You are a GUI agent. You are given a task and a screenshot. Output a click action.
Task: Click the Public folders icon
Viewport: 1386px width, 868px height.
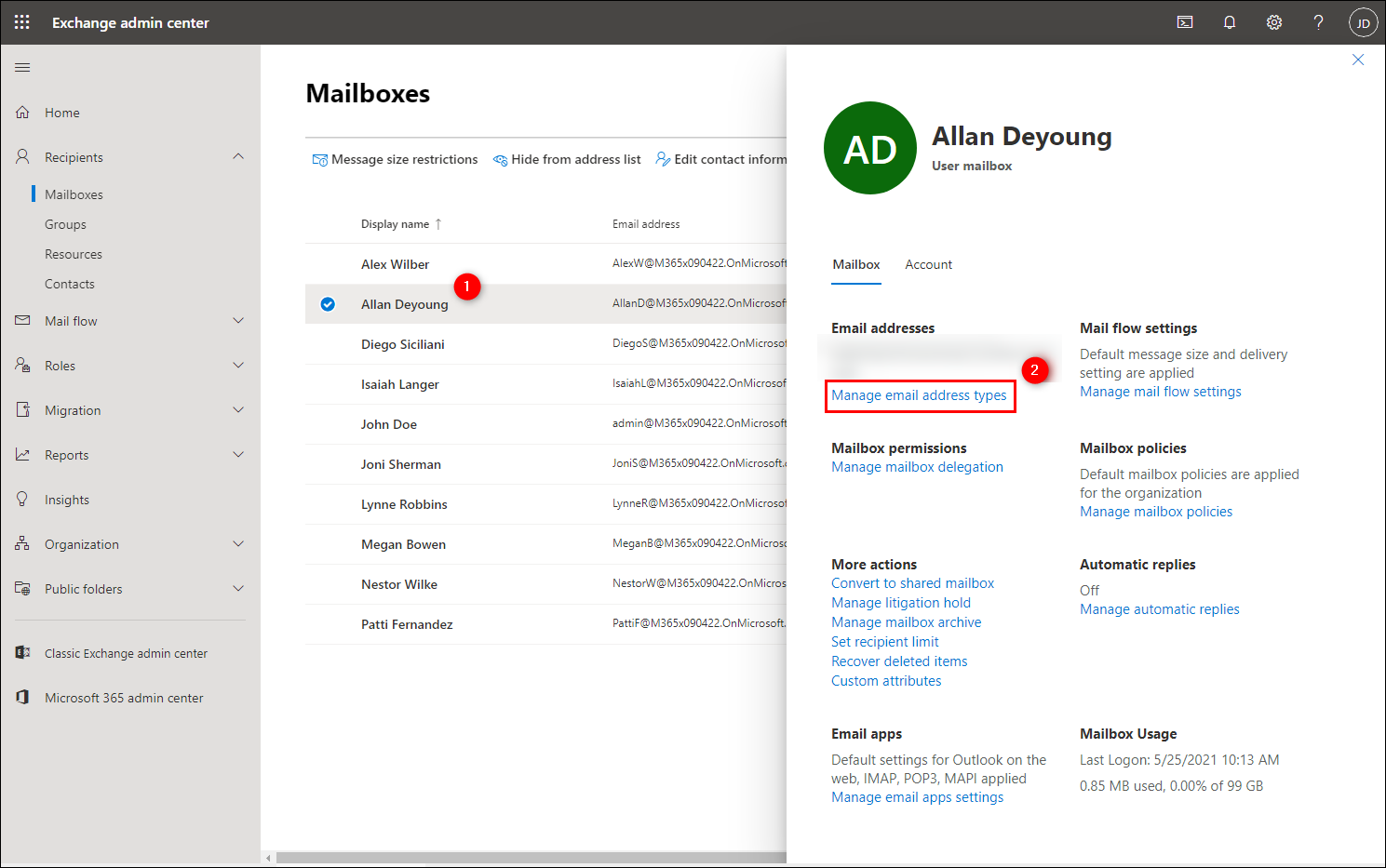click(x=22, y=589)
